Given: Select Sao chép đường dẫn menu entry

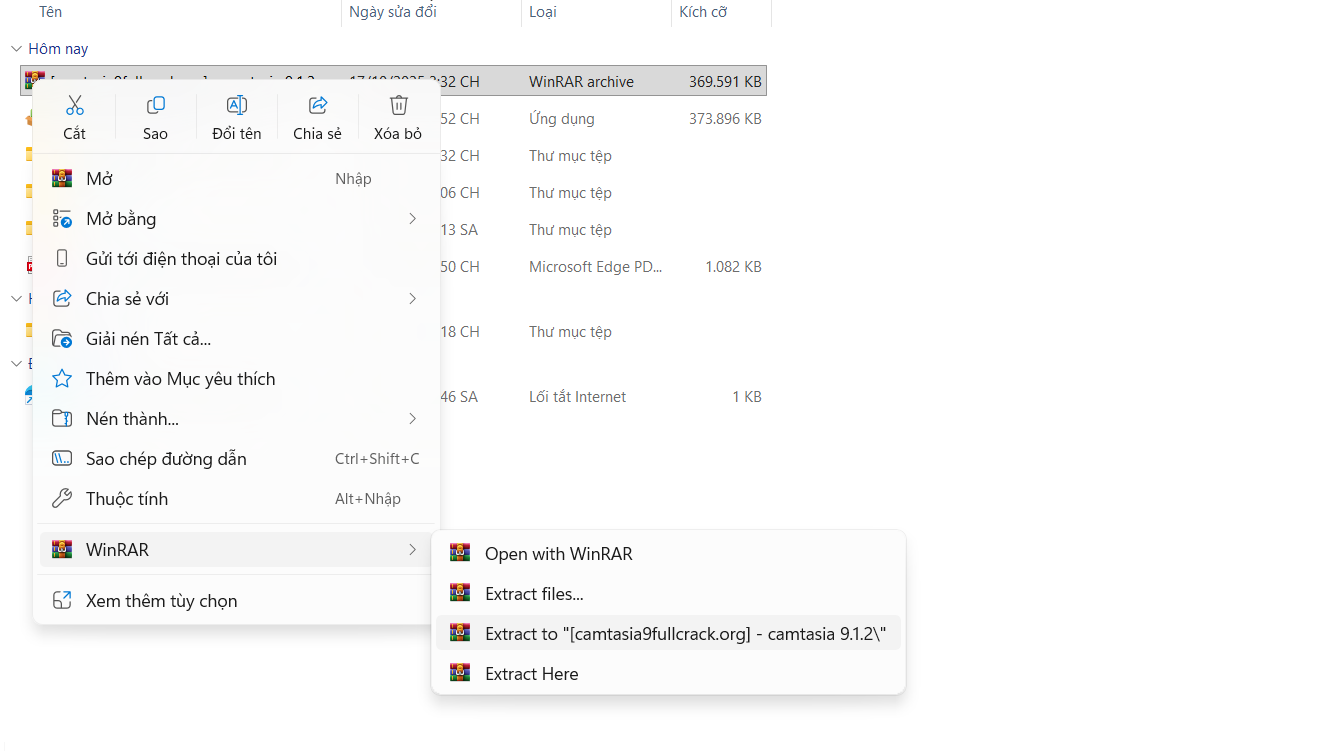Looking at the screenshot, I should tap(166, 459).
